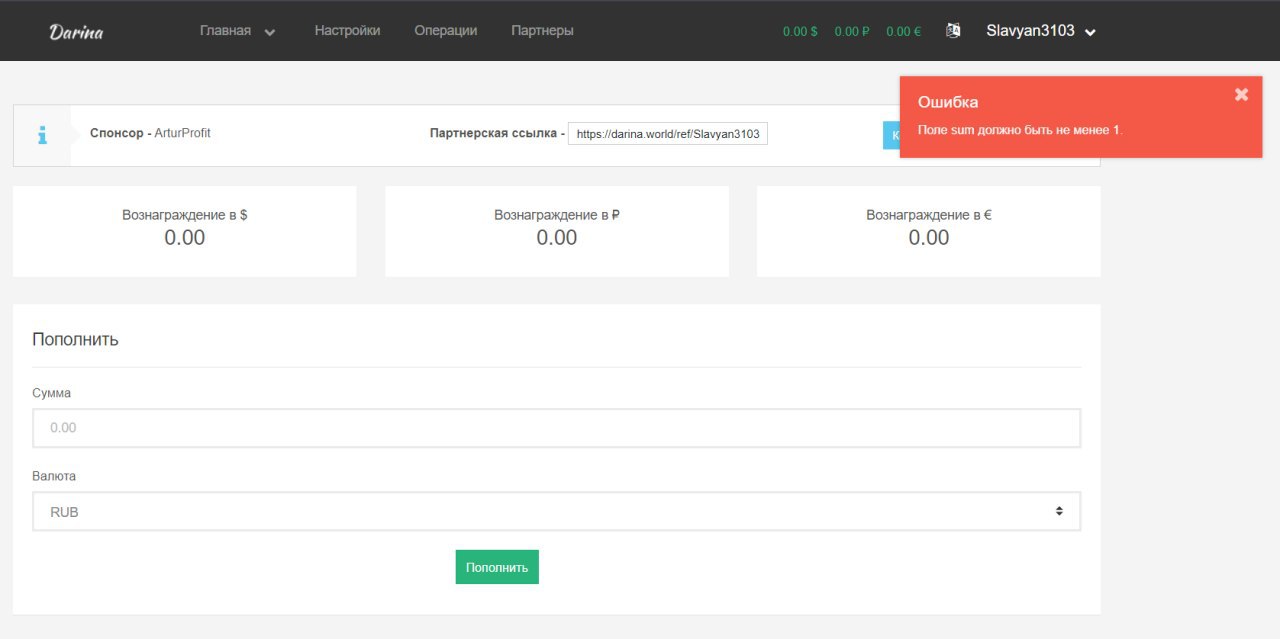Click the Ошибка heading
1280x639 pixels.
click(948, 102)
